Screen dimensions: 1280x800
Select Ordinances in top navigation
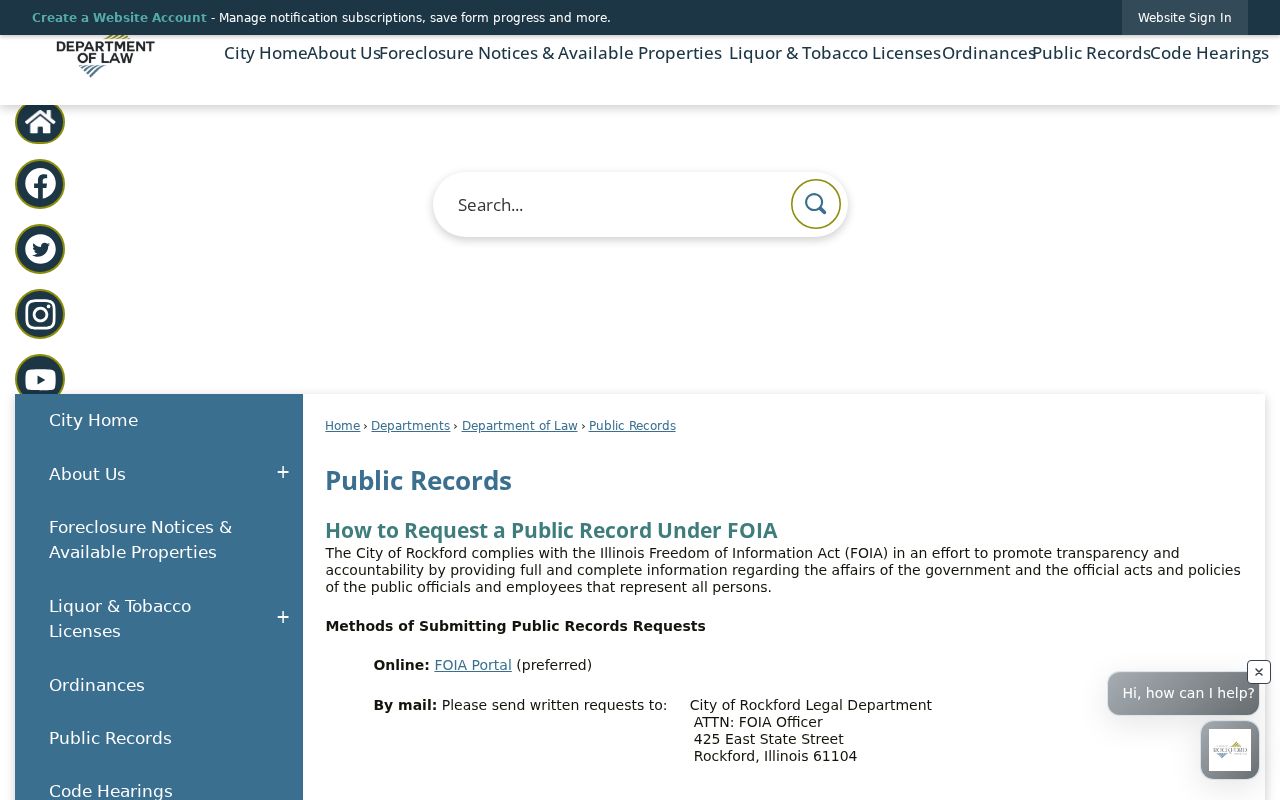pyautogui.click(x=988, y=53)
